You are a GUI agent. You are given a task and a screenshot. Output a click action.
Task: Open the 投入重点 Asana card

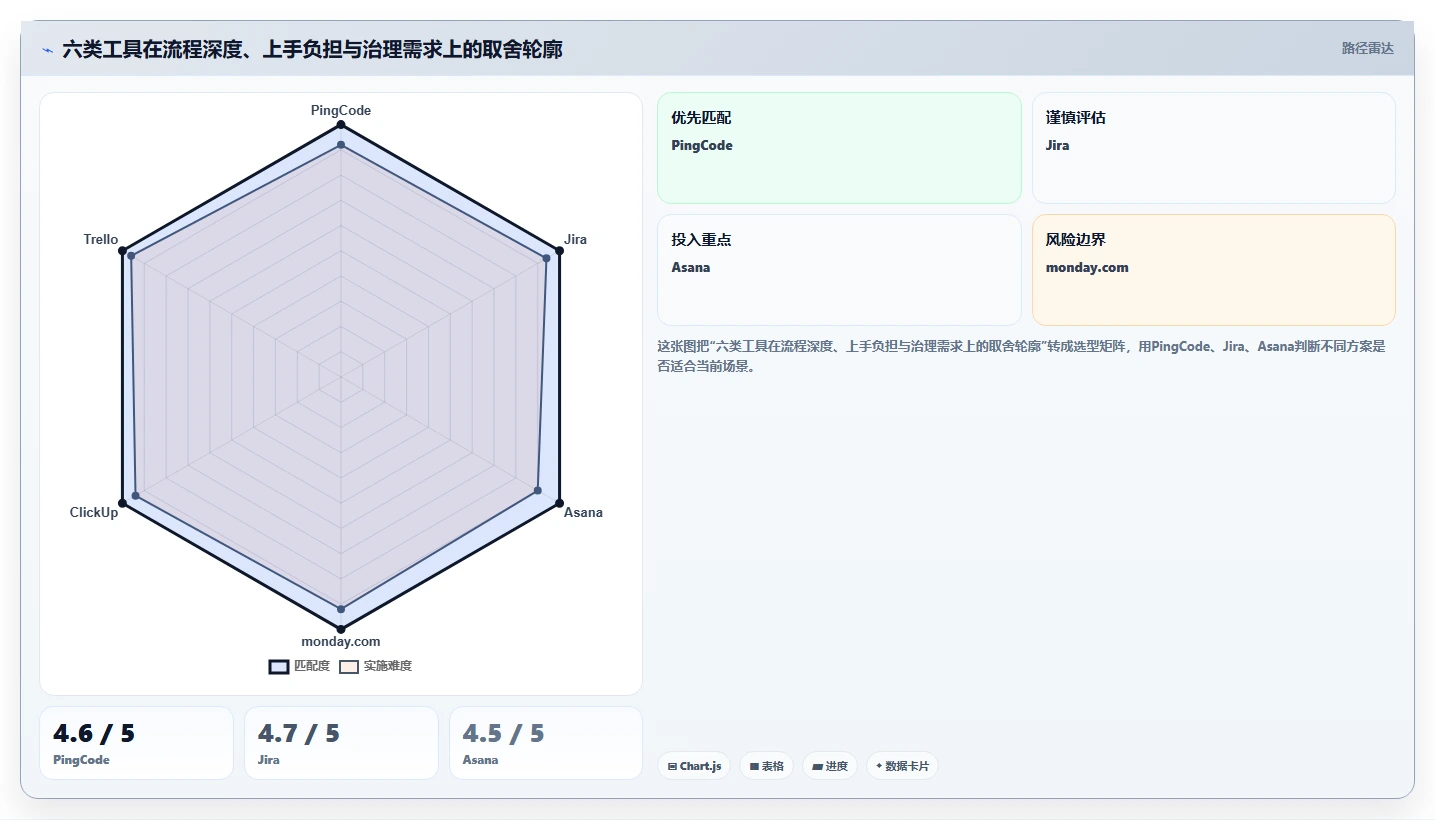(x=839, y=270)
